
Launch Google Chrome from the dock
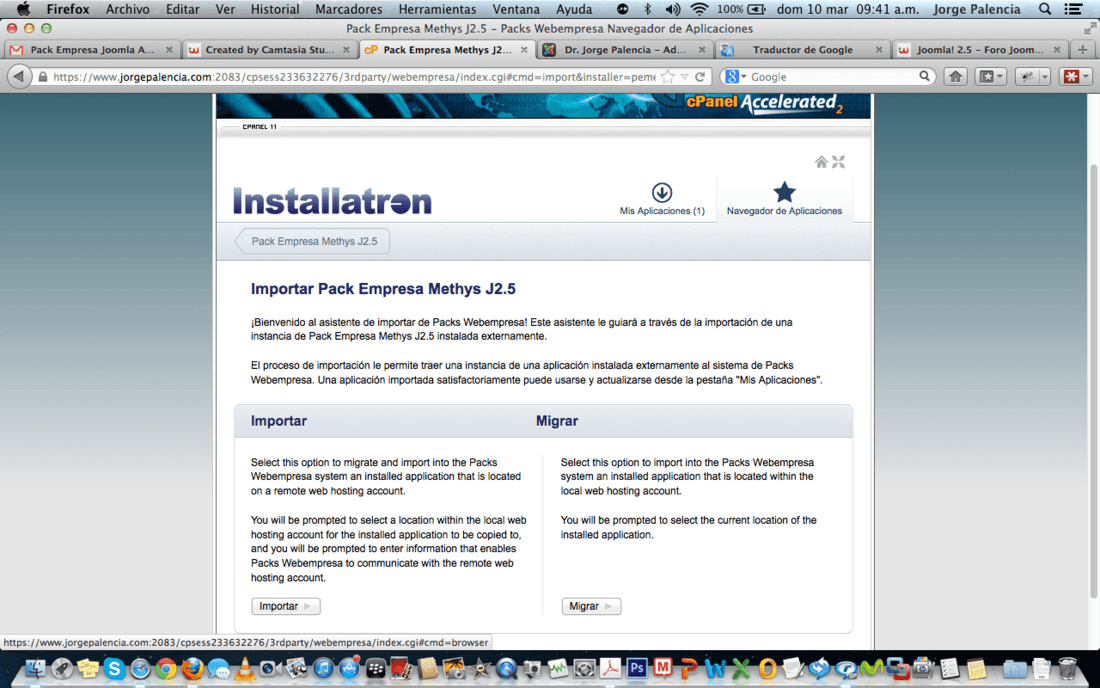pyautogui.click(x=166, y=669)
